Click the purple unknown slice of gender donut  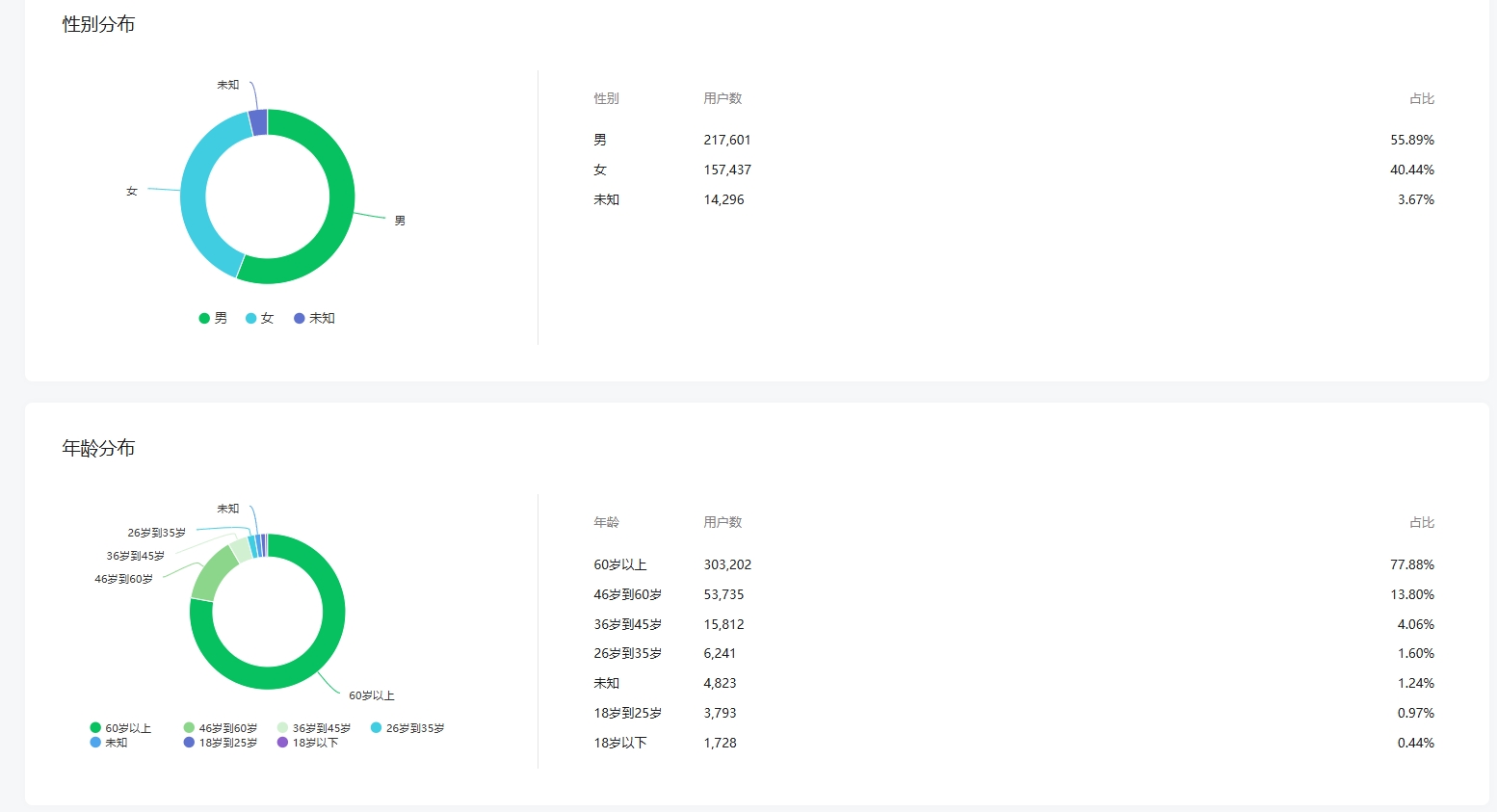pyautogui.click(x=258, y=122)
